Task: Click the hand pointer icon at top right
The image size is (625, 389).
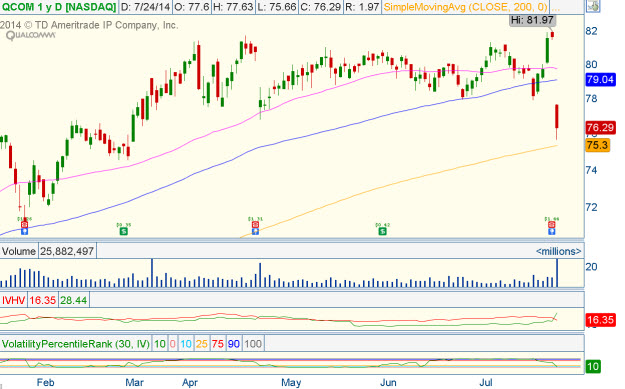Action: coord(593,6)
